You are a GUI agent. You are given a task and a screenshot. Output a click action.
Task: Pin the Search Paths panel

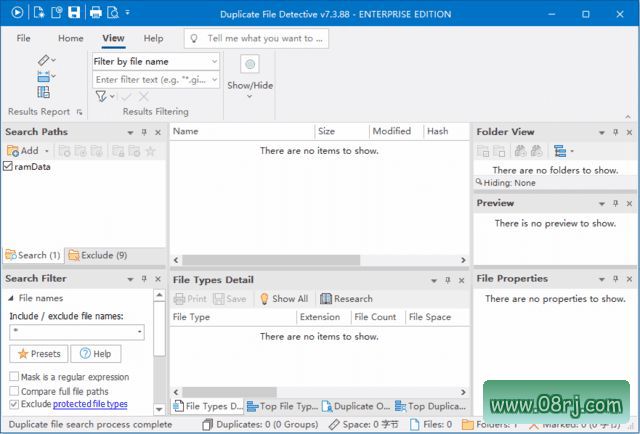[144, 132]
